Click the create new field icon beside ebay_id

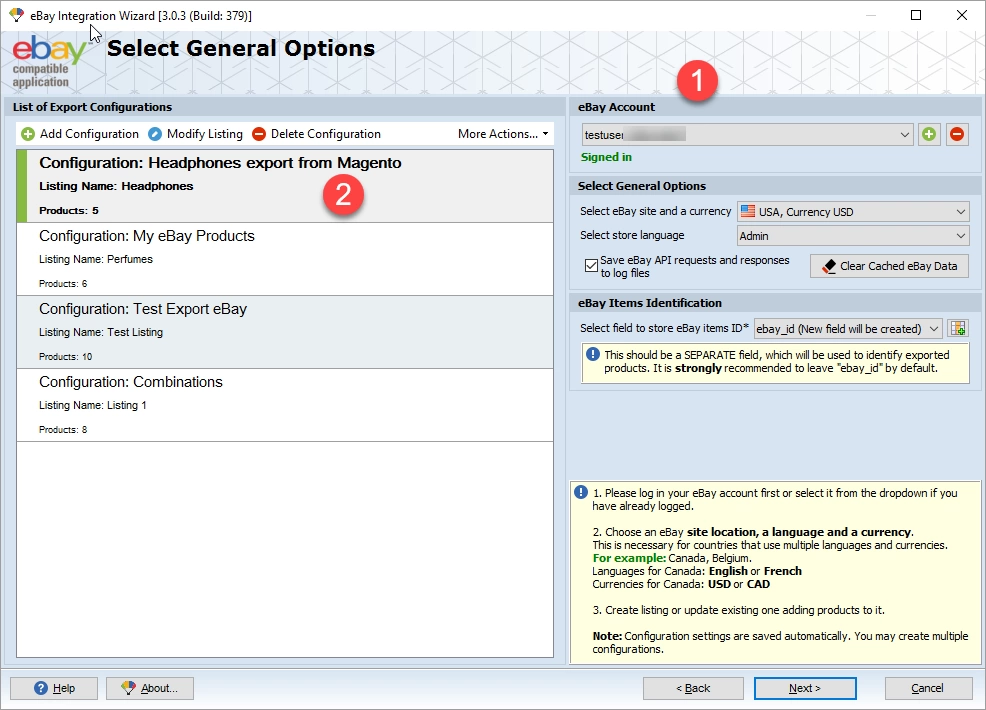point(958,328)
